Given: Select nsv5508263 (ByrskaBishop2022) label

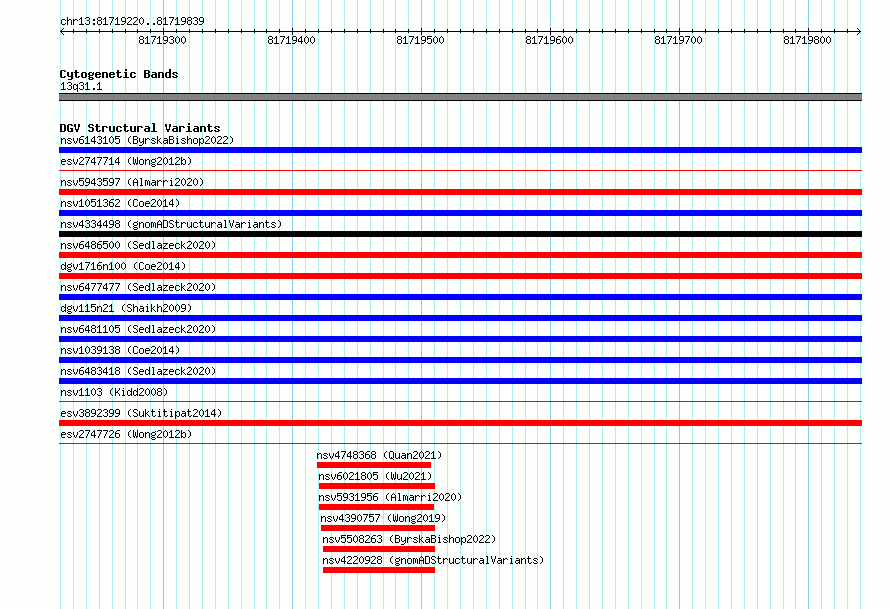Looking at the screenshot, I should 409,539.
